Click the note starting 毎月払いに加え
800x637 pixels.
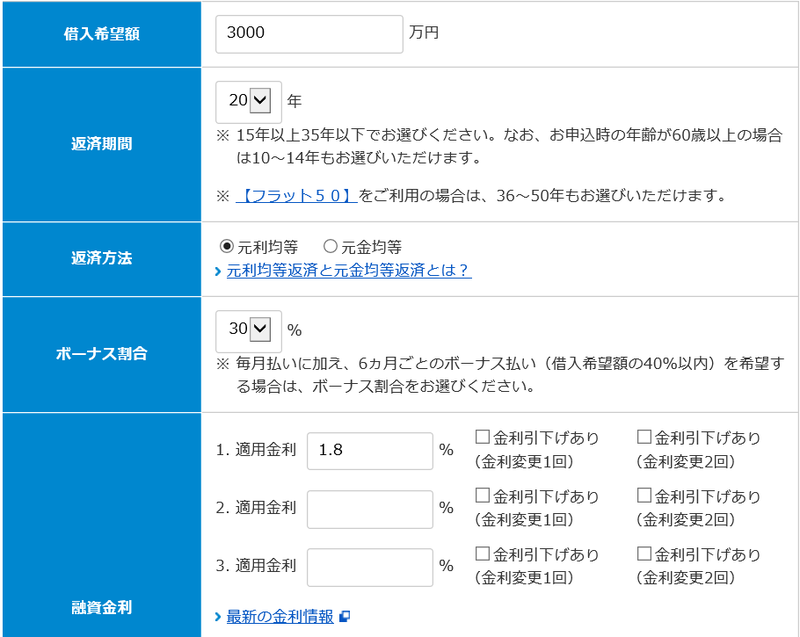[500, 375]
